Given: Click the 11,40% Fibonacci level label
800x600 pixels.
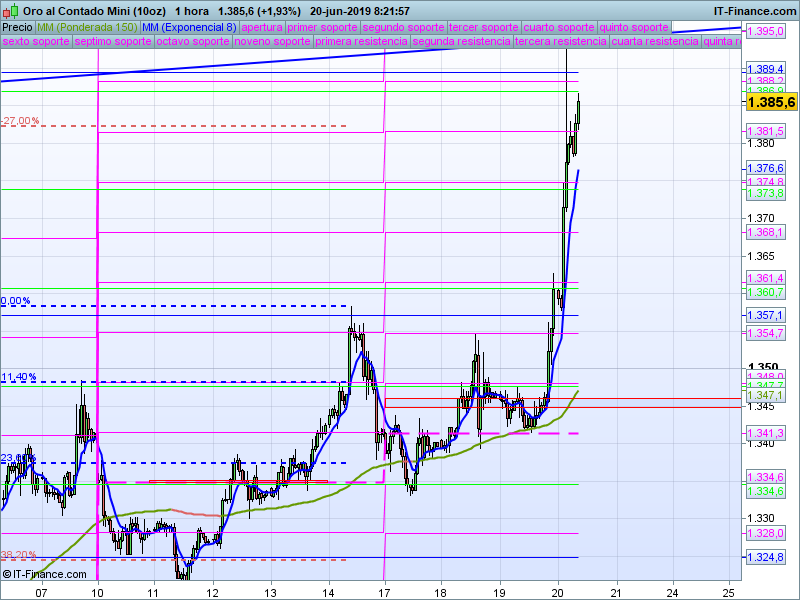Looking at the screenshot, I should [18, 377].
